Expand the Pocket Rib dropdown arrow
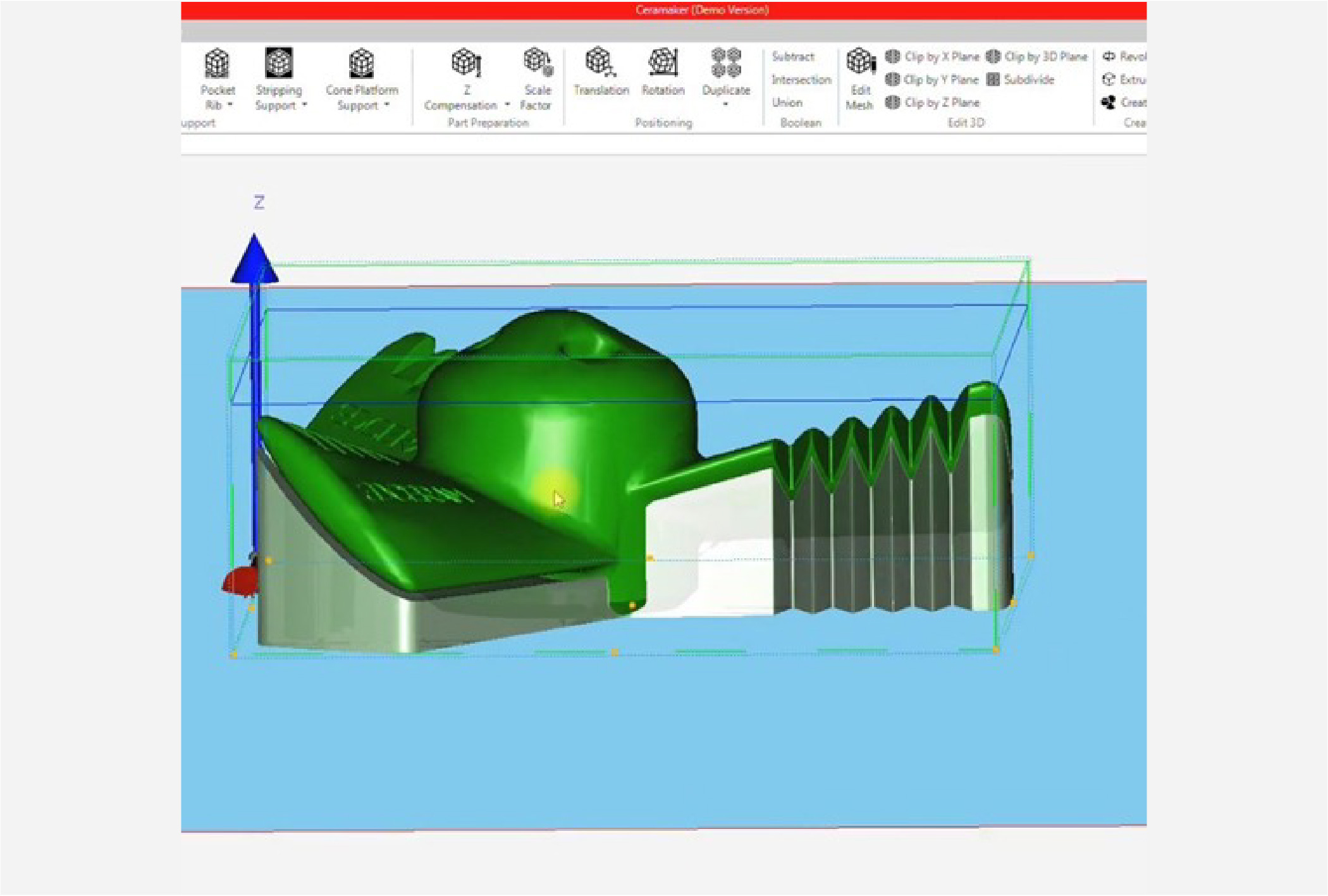Screen dimensions: 1328x896 tap(230, 105)
